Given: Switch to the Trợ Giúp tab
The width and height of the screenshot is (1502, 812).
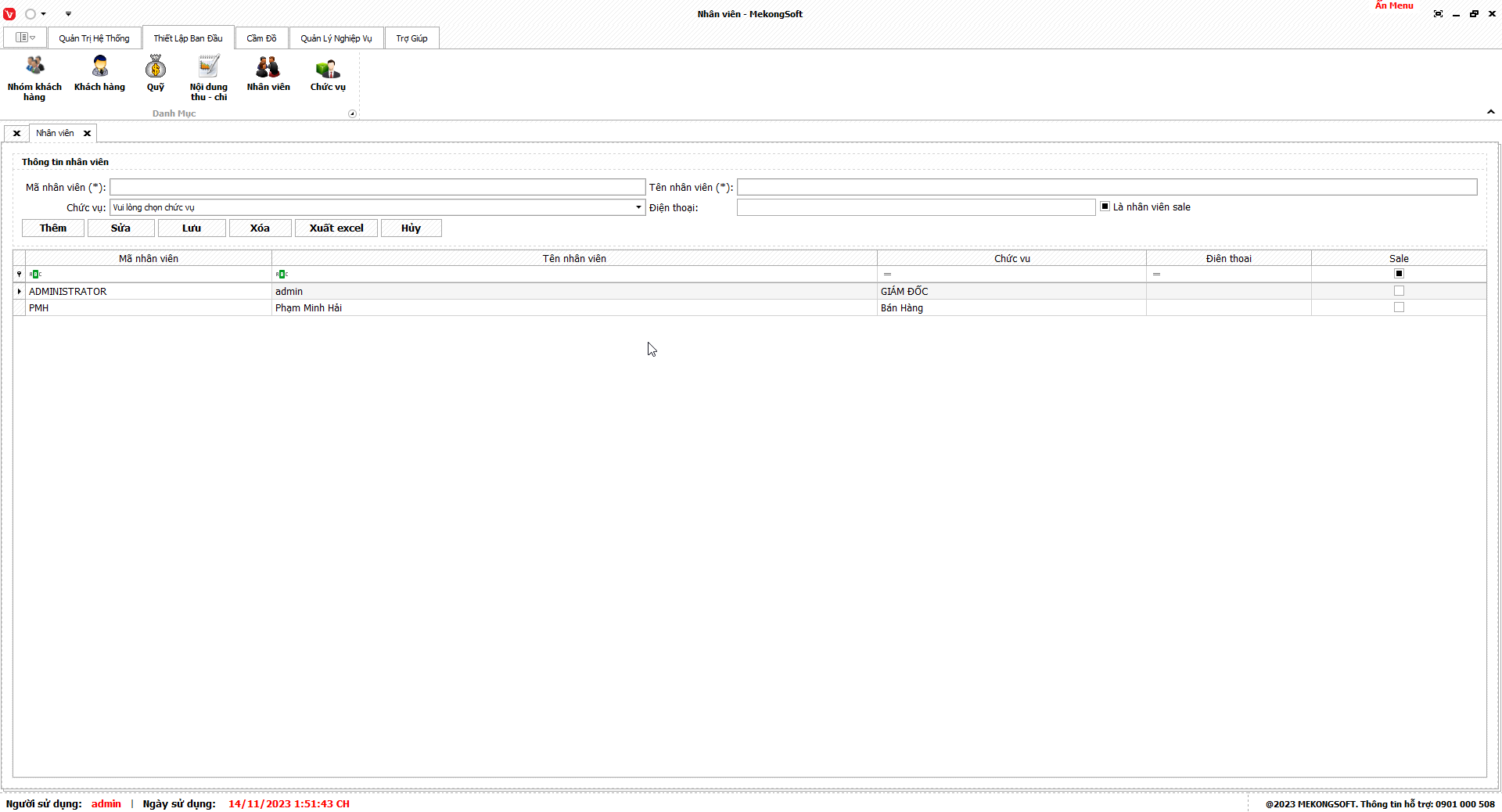Looking at the screenshot, I should coord(411,38).
